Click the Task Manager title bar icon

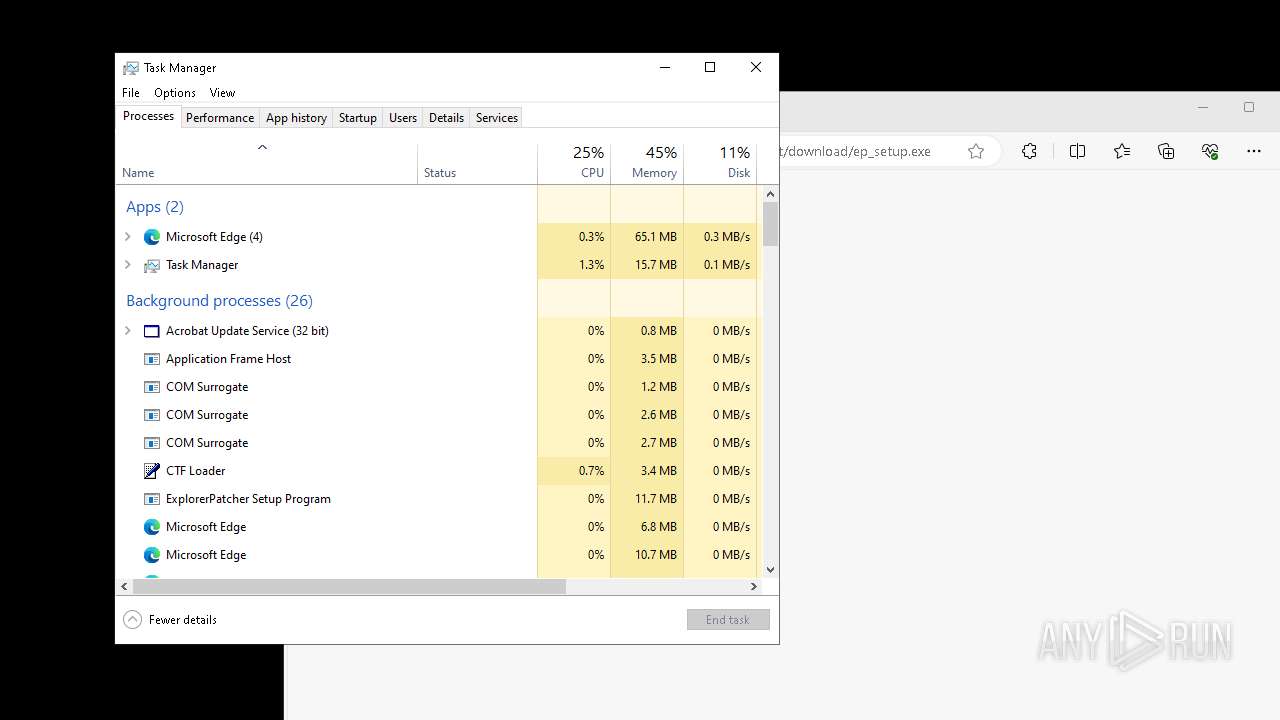click(x=131, y=68)
